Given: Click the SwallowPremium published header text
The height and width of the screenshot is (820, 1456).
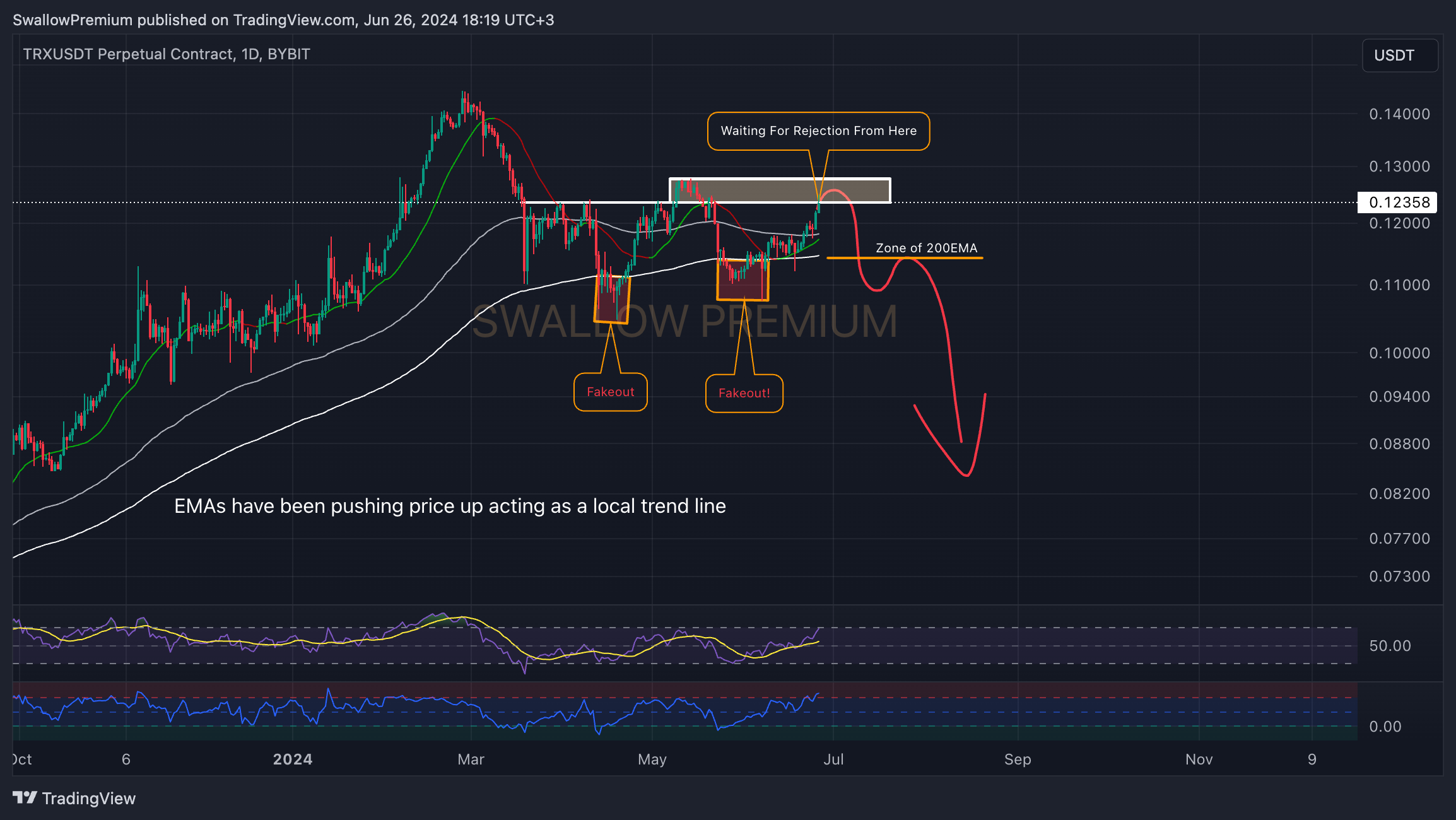Looking at the screenshot, I should pos(283,20).
